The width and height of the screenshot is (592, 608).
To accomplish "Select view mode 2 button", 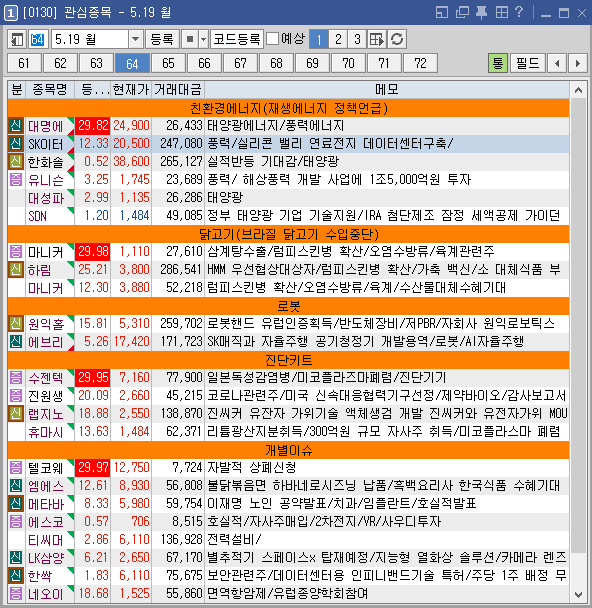I will click(338, 39).
